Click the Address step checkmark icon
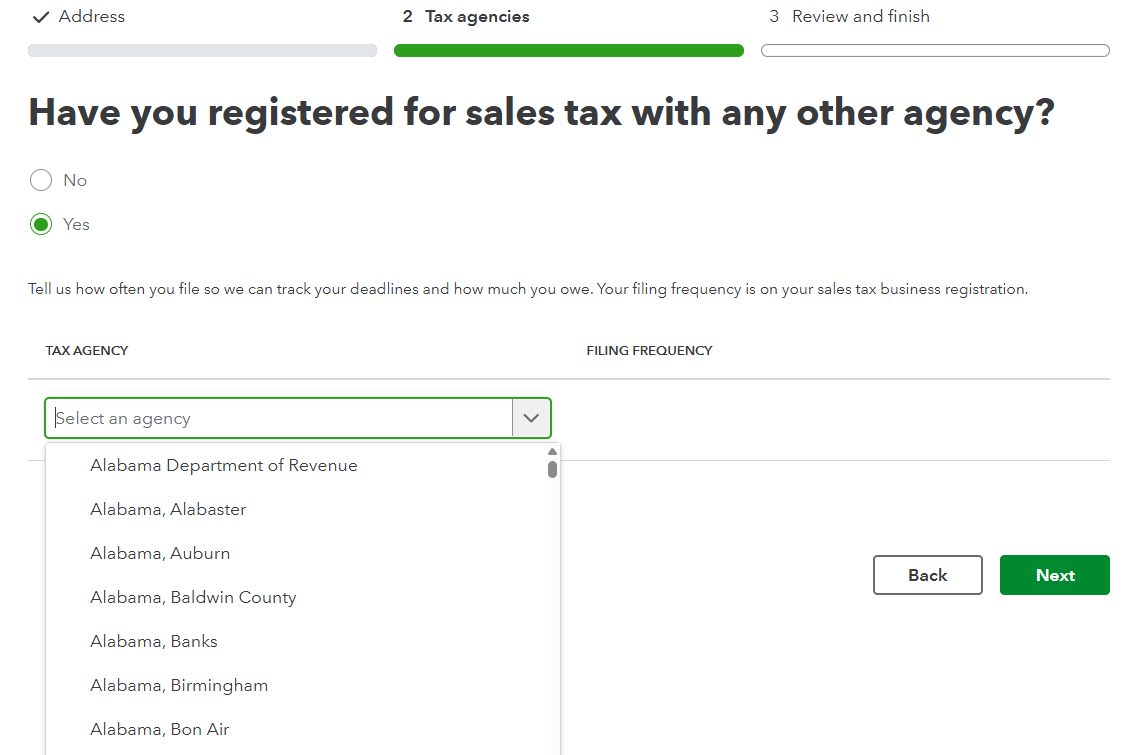This screenshot has width=1138, height=755. point(41,16)
